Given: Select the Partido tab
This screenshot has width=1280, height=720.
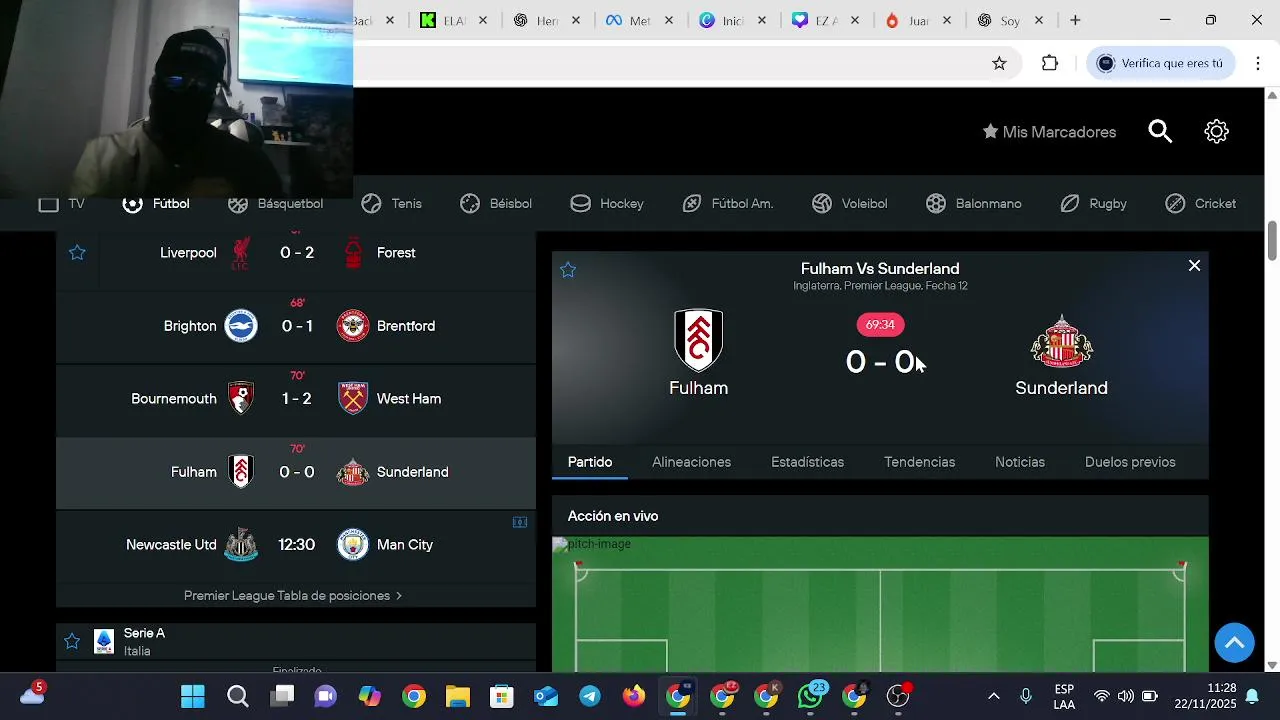Looking at the screenshot, I should point(590,462).
